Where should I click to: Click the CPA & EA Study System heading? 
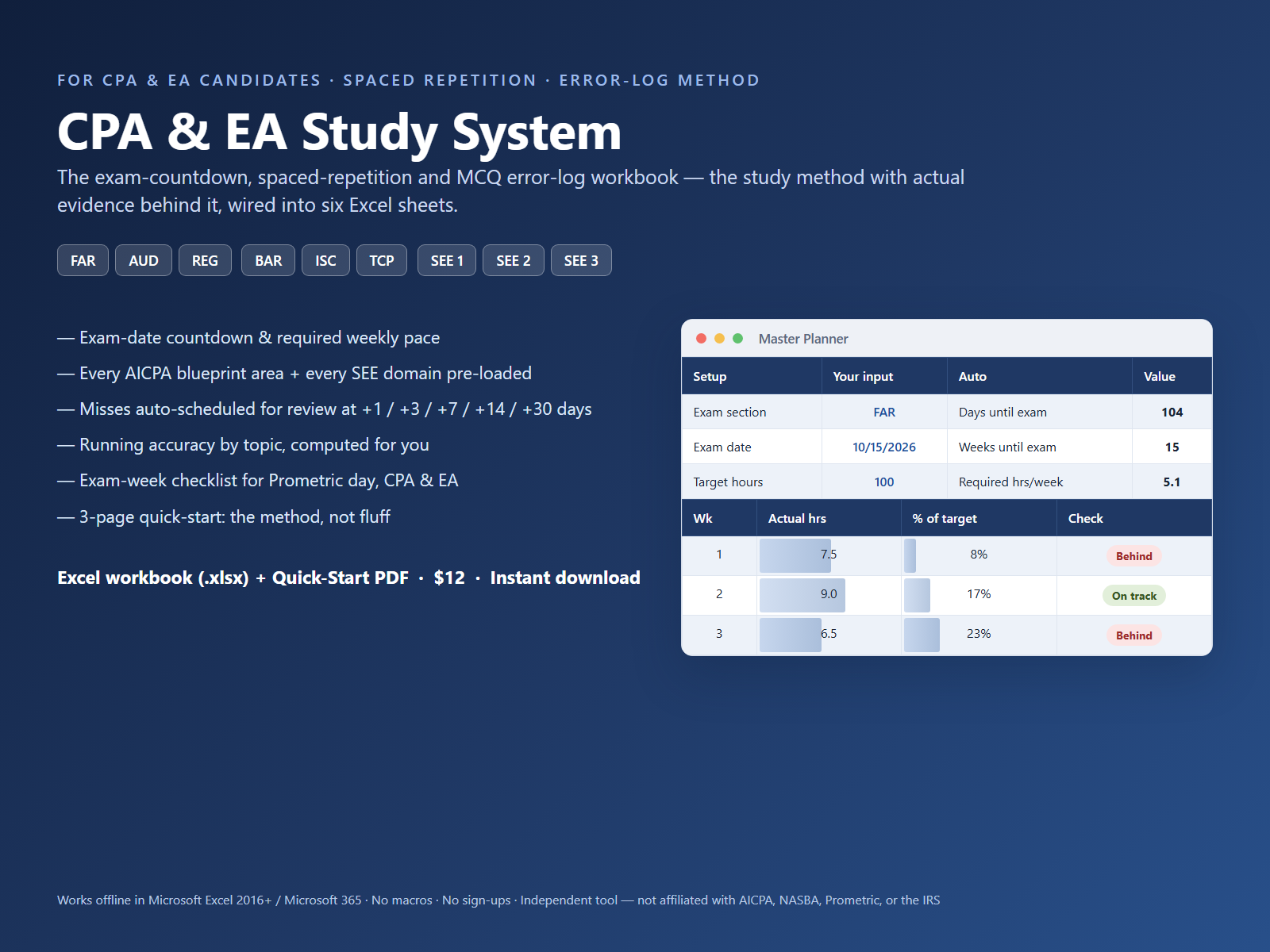[x=339, y=132]
